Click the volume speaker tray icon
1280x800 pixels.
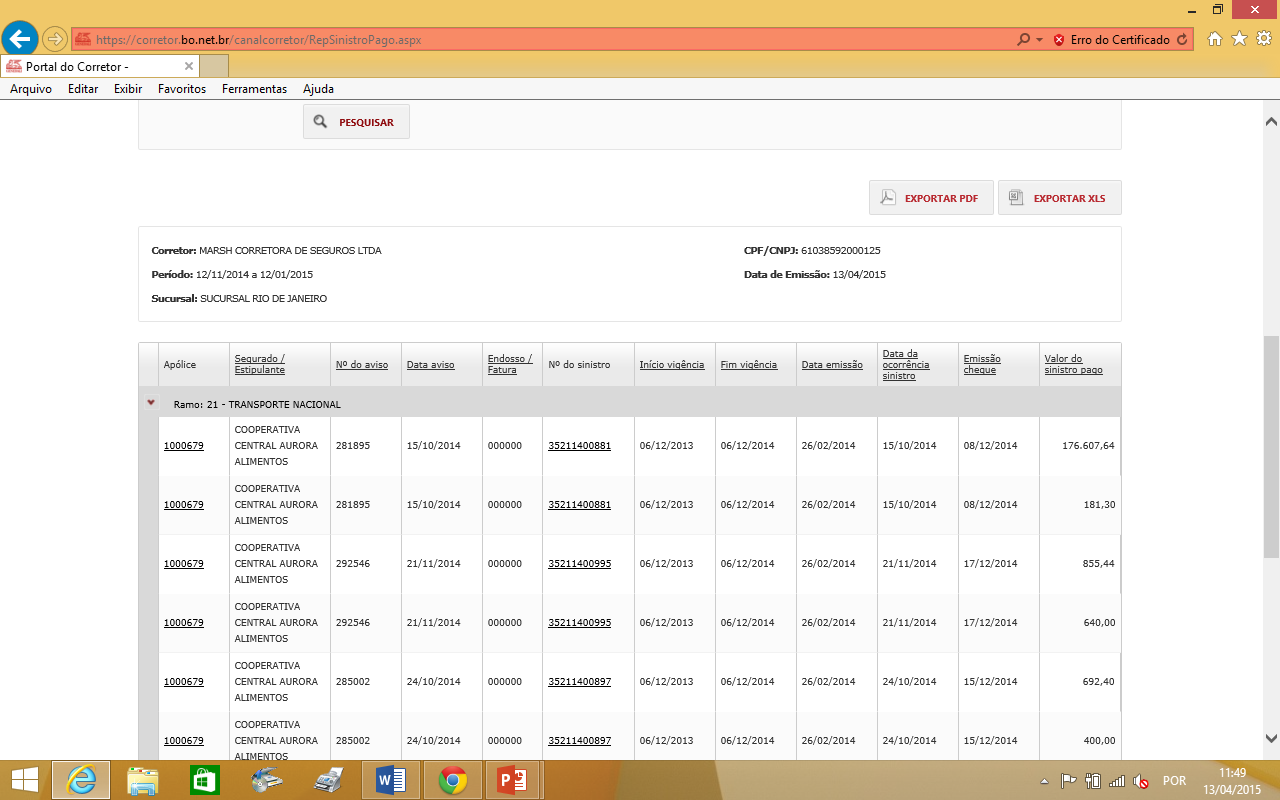1141,781
